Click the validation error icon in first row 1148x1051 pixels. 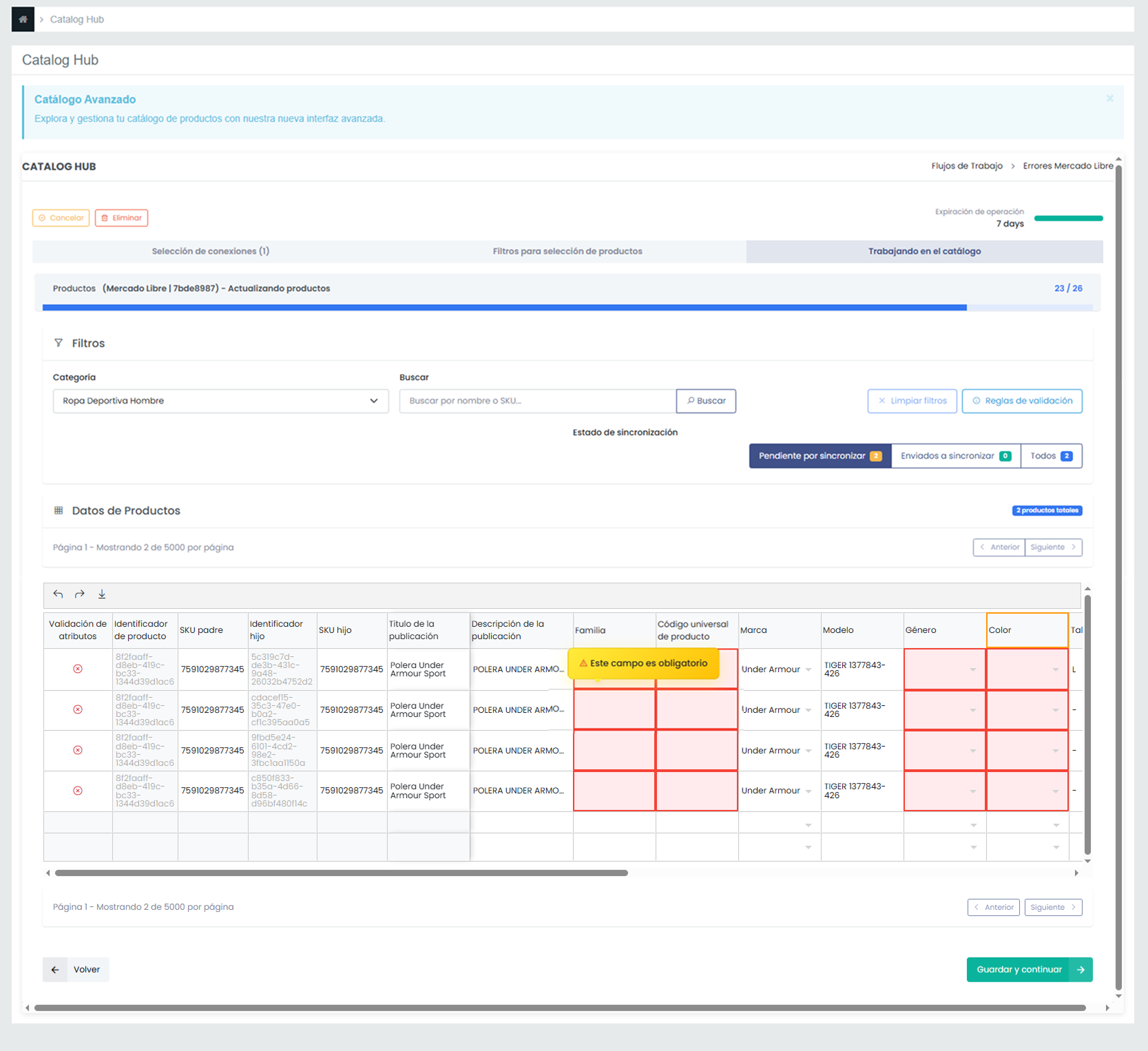pos(78,669)
